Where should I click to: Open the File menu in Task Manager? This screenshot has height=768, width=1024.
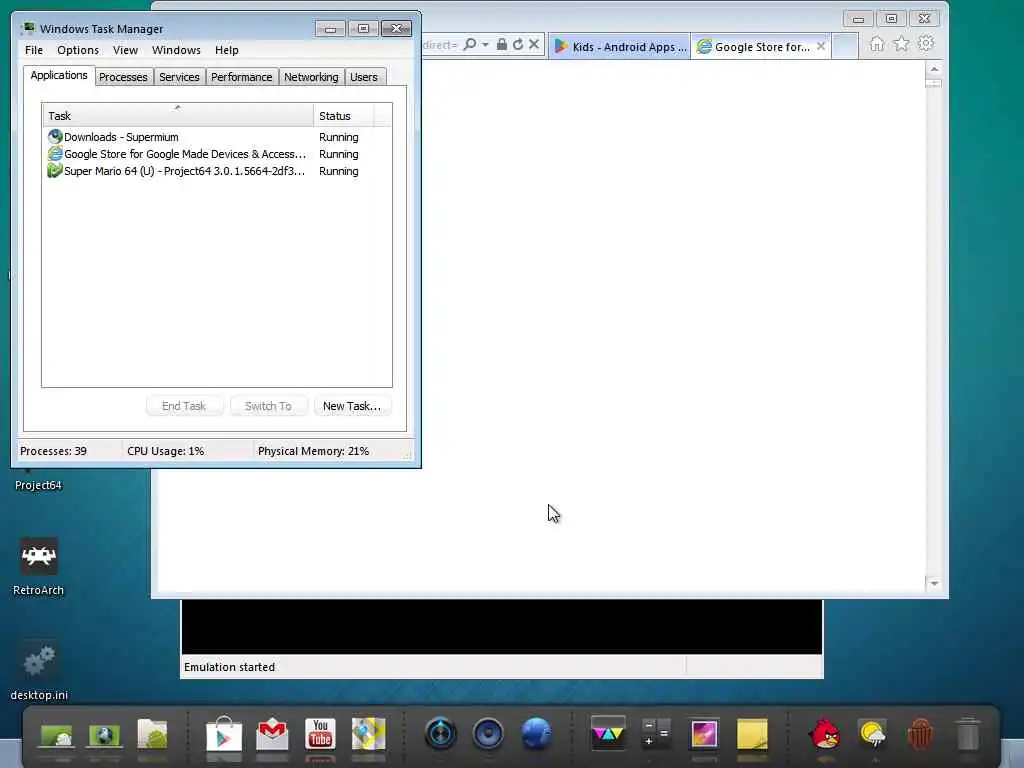pyautogui.click(x=34, y=50)
